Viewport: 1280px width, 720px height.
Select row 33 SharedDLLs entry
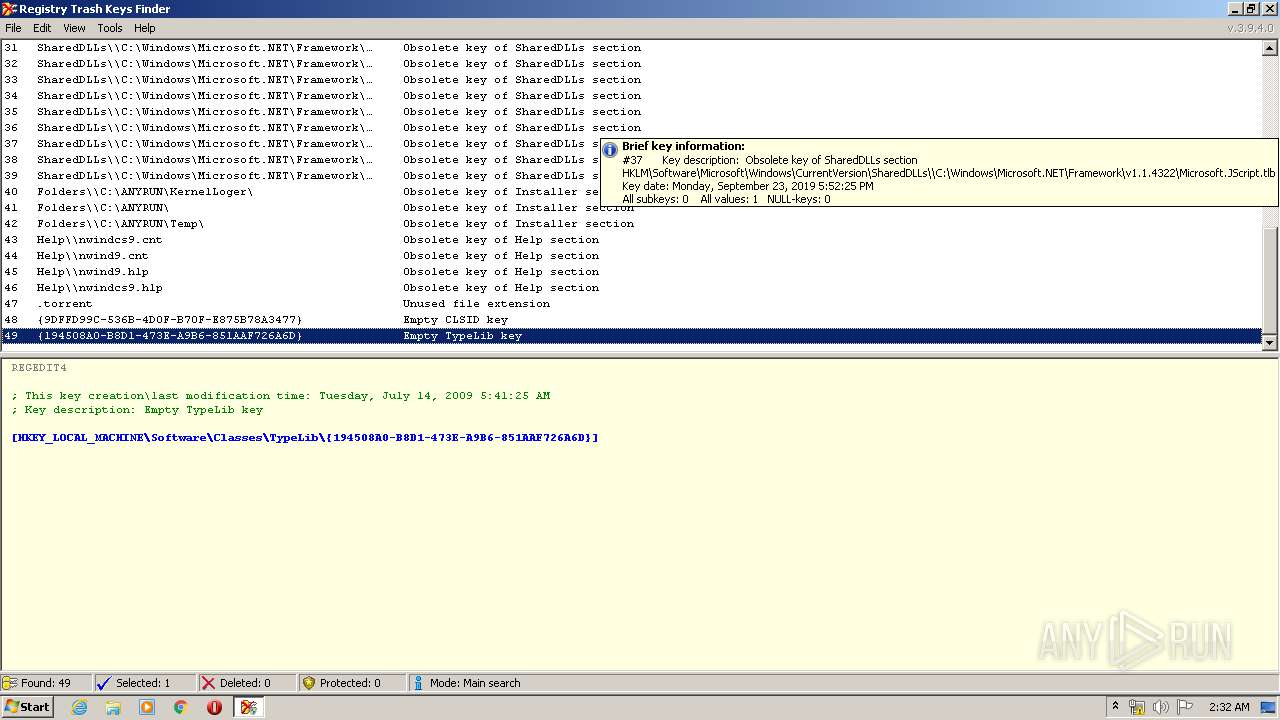pos(632,80)
